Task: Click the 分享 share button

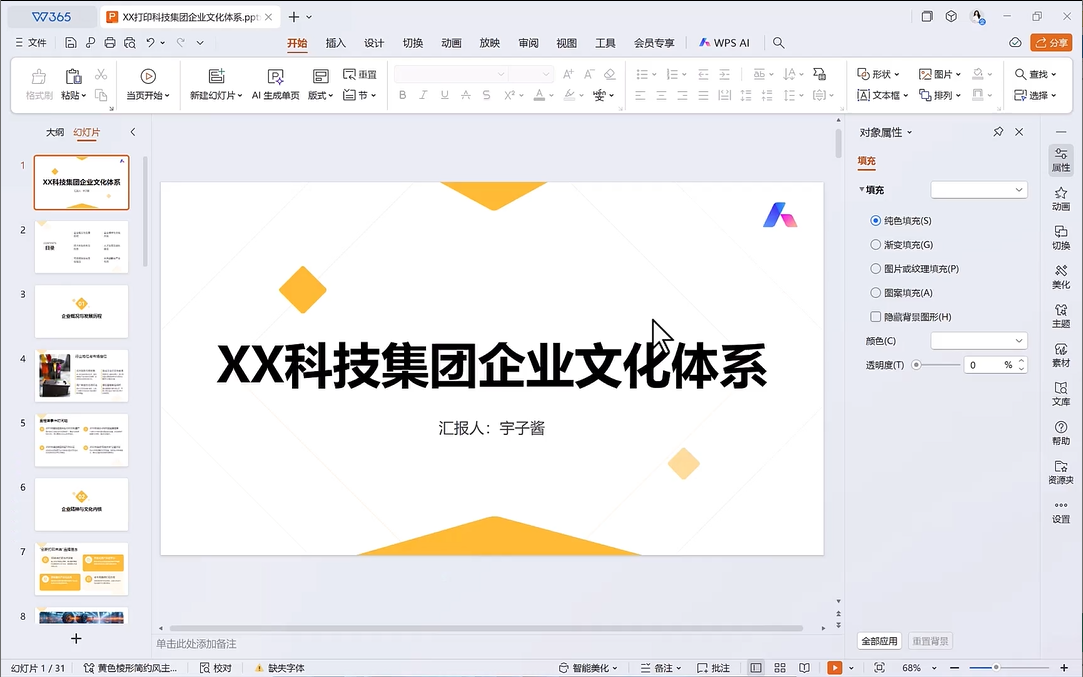Action: [1051, 43]
